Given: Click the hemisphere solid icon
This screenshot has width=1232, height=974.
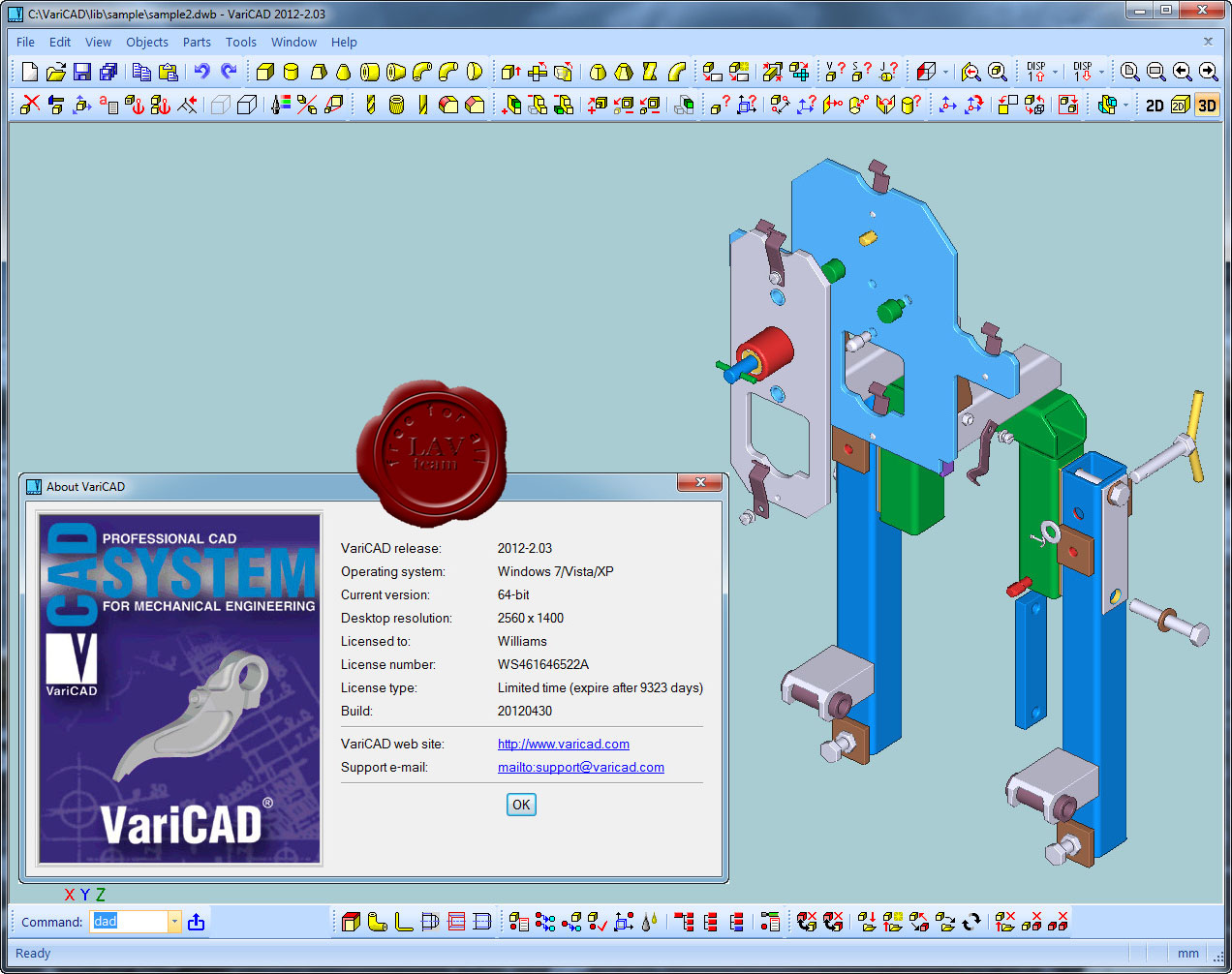Looking at the screenshot, I should [x=475, y=72].
